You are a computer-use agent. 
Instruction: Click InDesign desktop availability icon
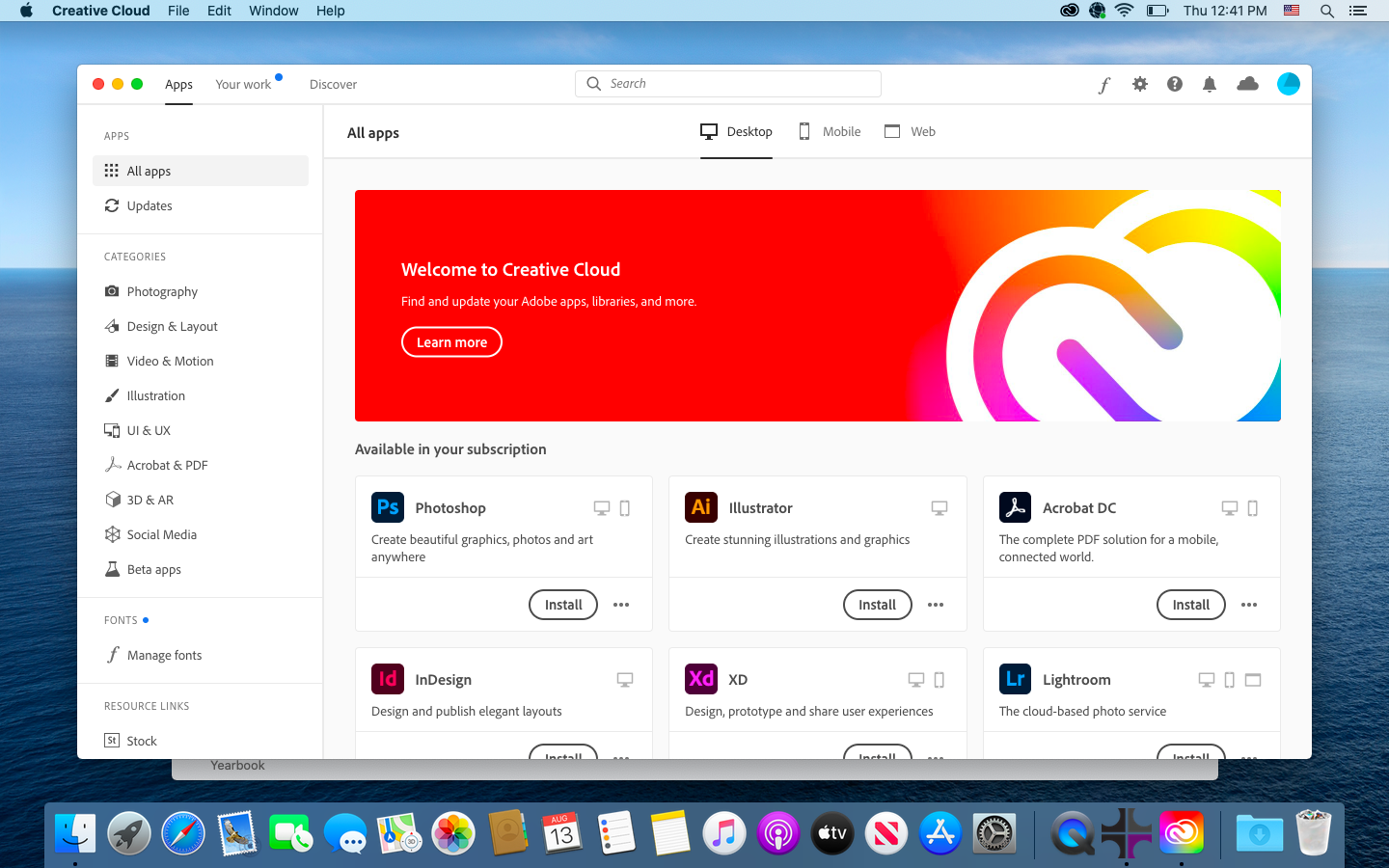[625, 680]
